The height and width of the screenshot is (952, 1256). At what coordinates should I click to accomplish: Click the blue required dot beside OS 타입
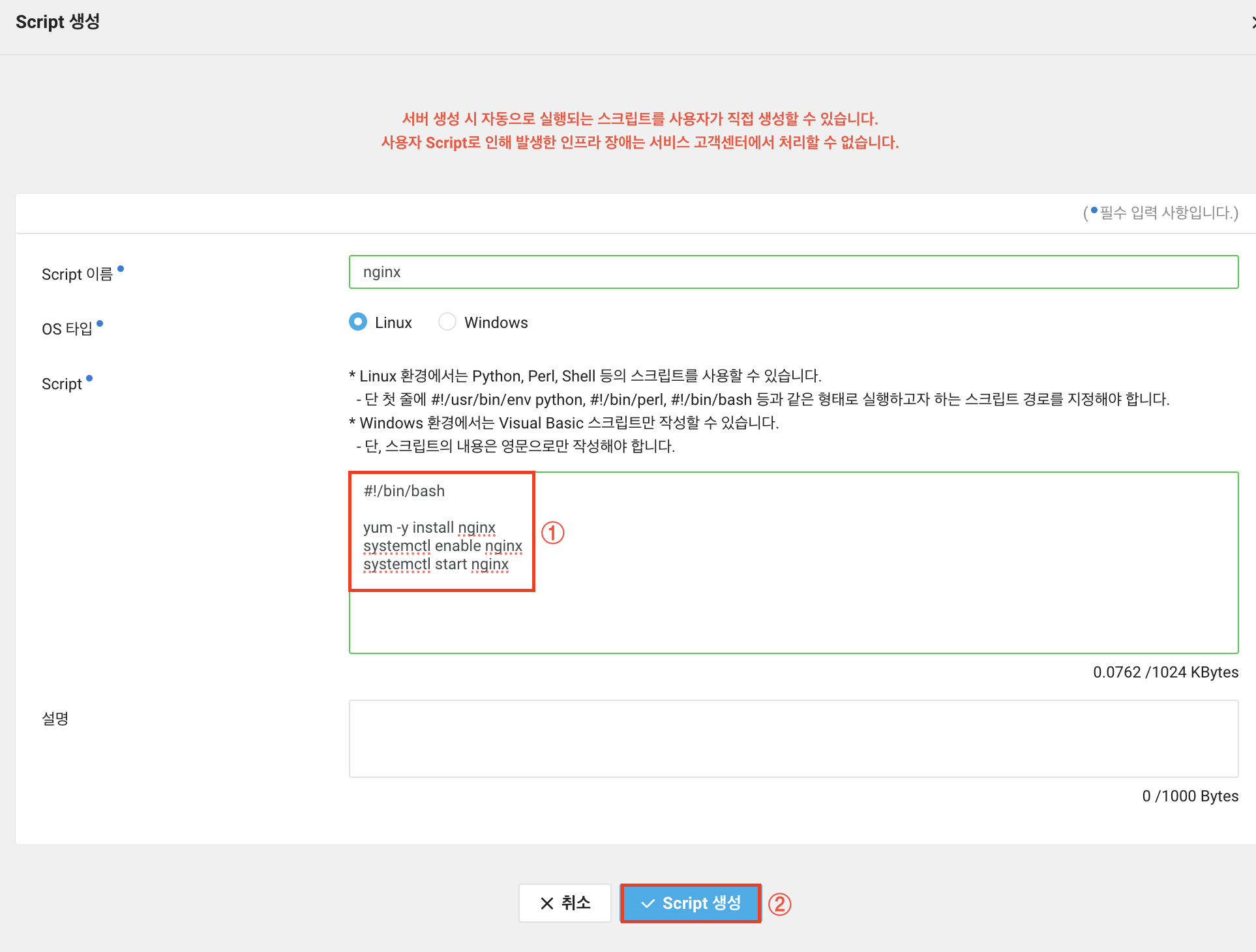(x=100, y=323)
